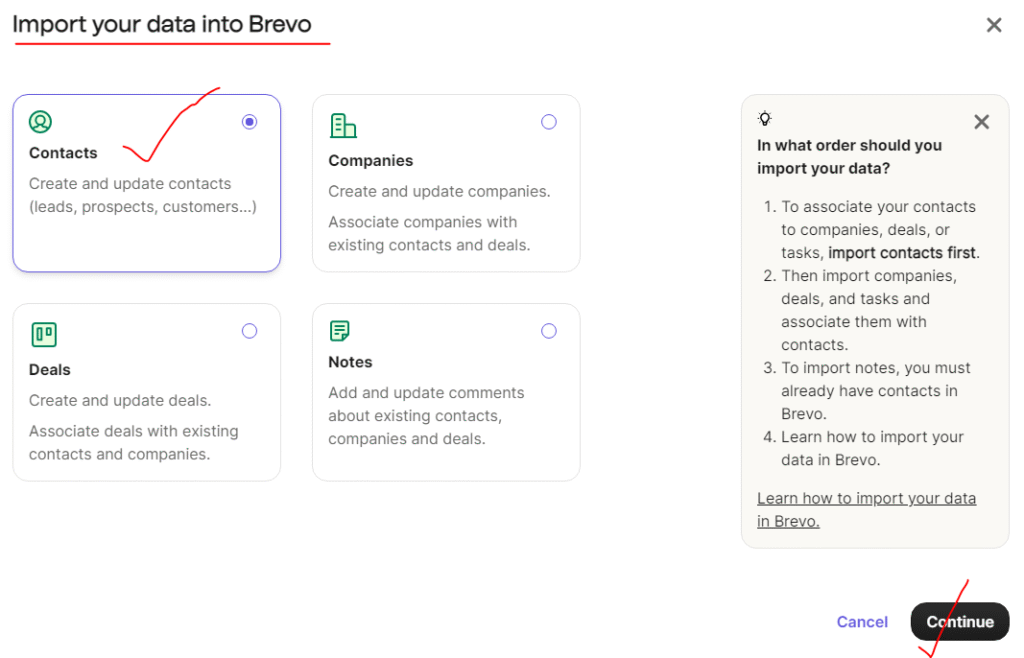Close the Import your data dialog
1024x658 pixels.
pyautogui.click(x=993, y=25)
